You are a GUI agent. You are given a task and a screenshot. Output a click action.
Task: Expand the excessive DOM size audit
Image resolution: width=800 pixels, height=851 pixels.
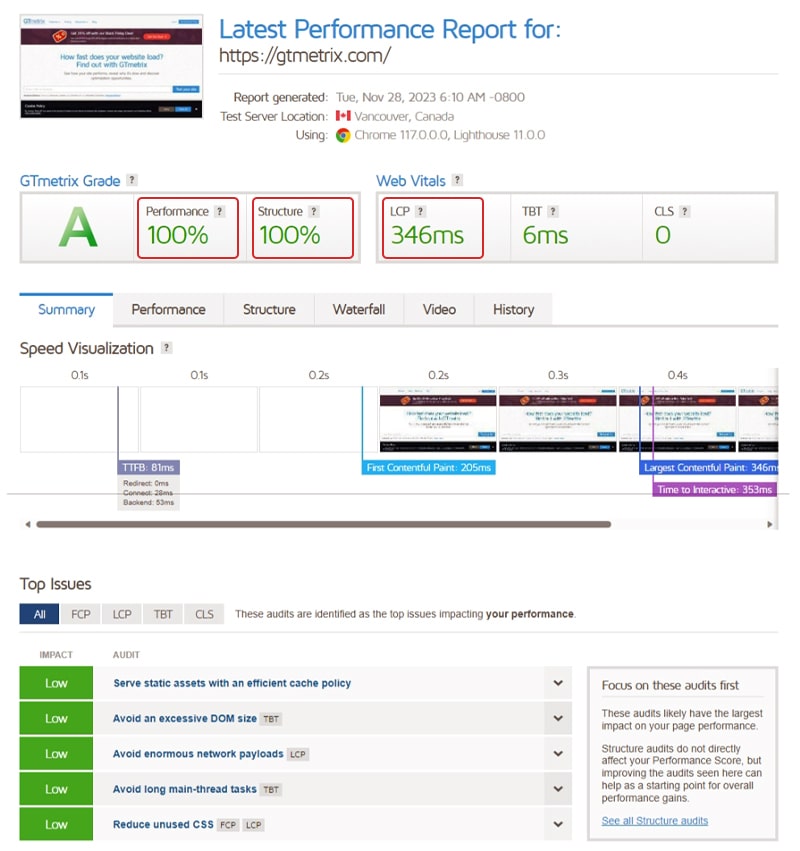tap(558, 718)
